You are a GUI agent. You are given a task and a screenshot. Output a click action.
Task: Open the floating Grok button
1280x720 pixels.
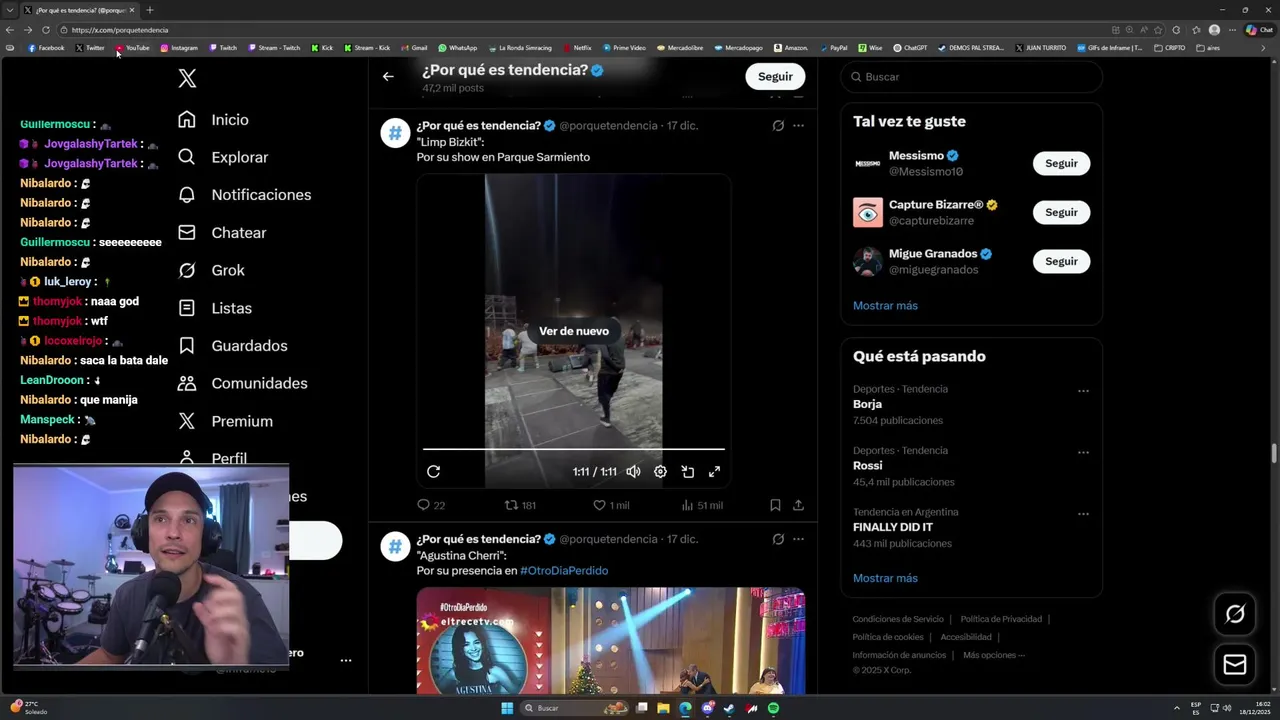1235,614
